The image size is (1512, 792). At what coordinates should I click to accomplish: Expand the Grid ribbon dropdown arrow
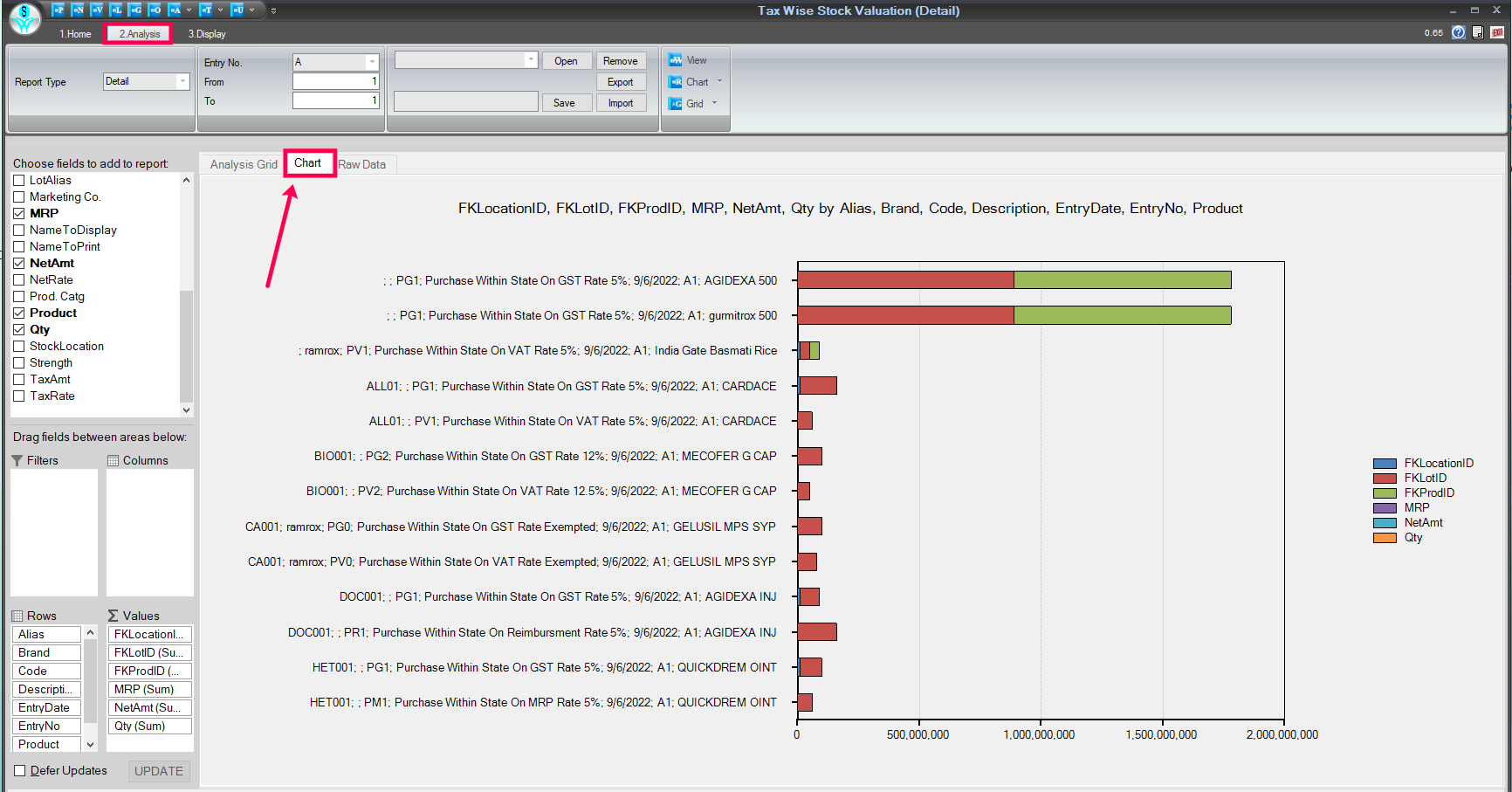coord(715,103)
